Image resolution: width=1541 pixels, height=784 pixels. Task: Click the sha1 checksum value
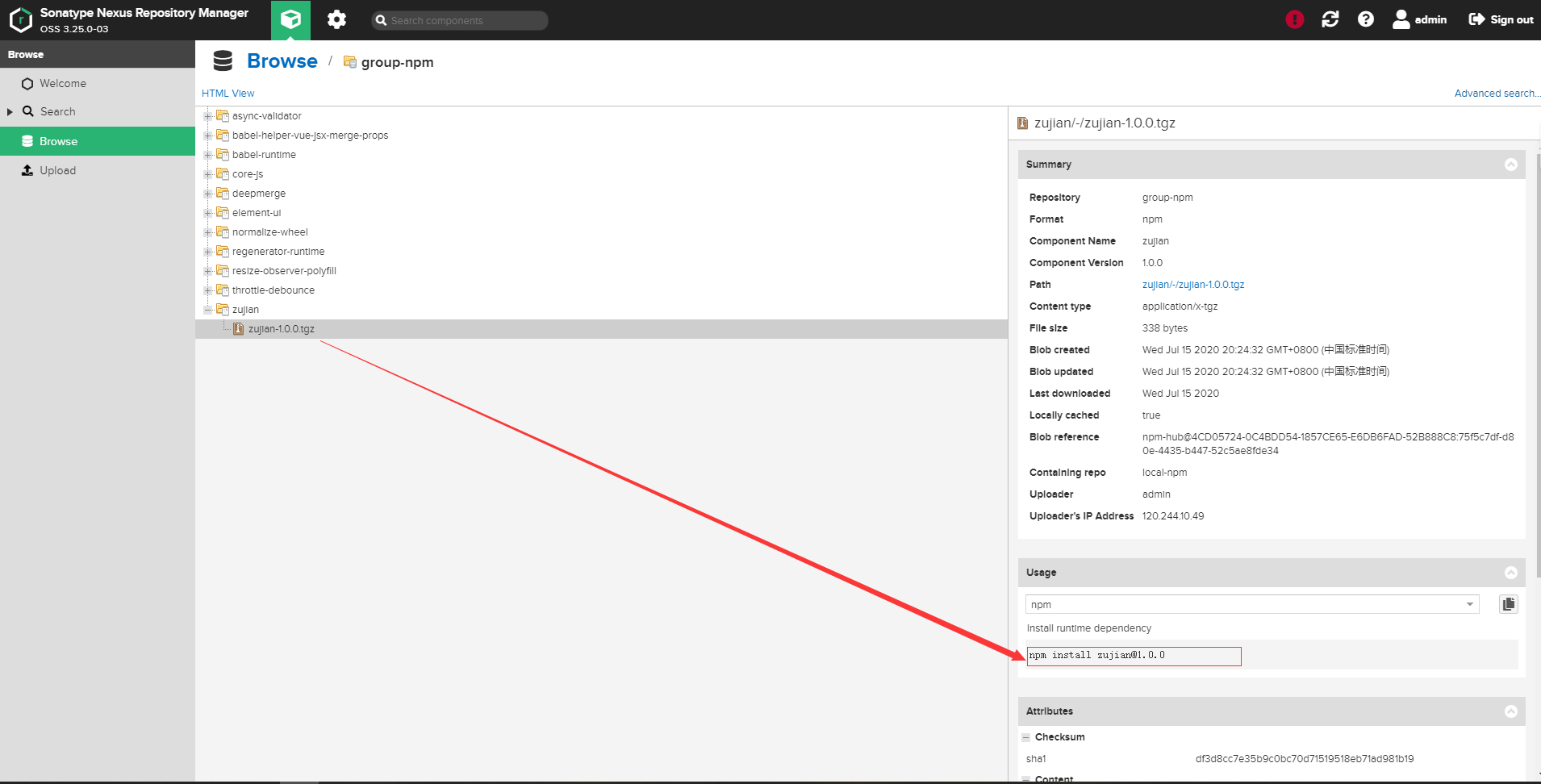coord(1305,759)
